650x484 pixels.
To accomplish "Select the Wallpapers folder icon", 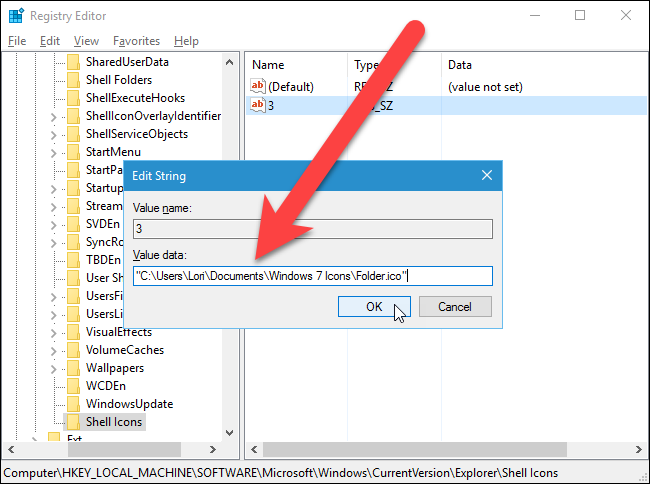I will (73, 368).
